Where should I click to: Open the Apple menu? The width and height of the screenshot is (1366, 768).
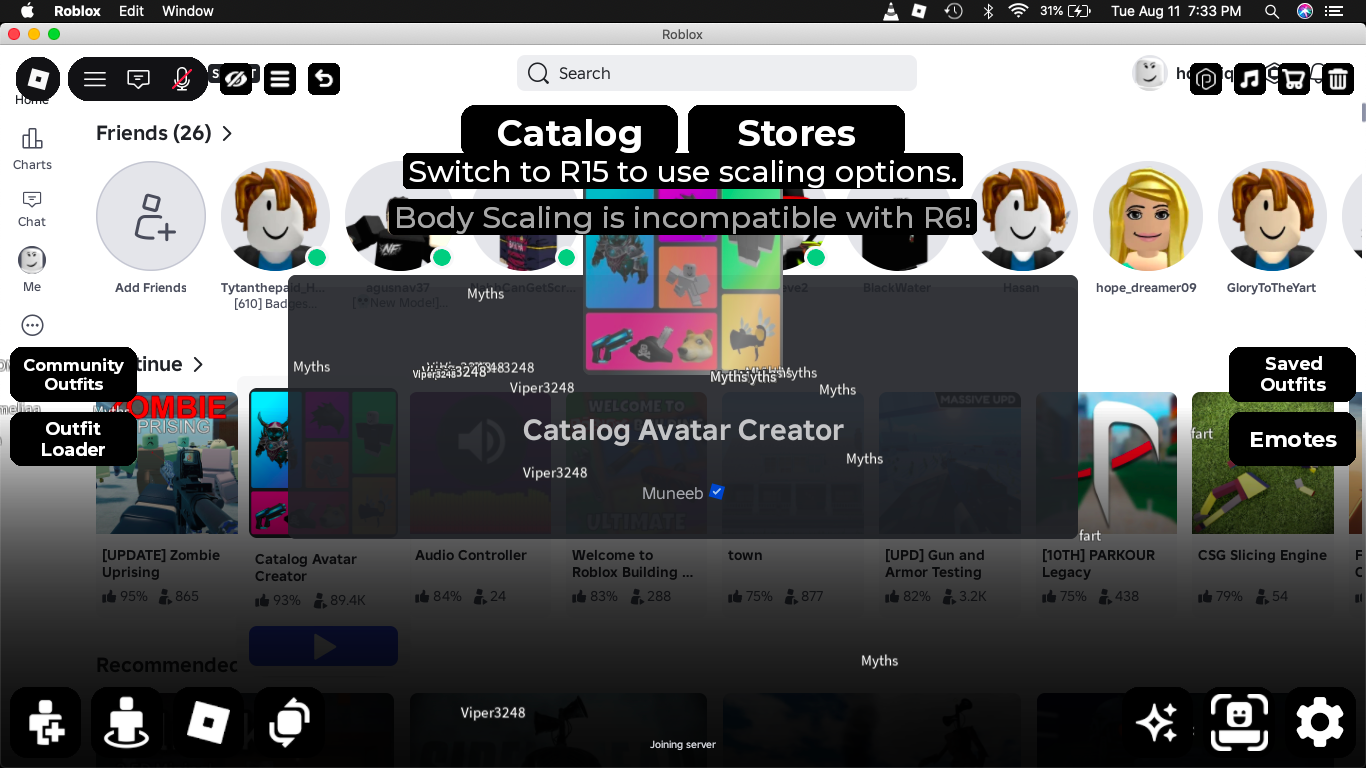coord(27,11)
